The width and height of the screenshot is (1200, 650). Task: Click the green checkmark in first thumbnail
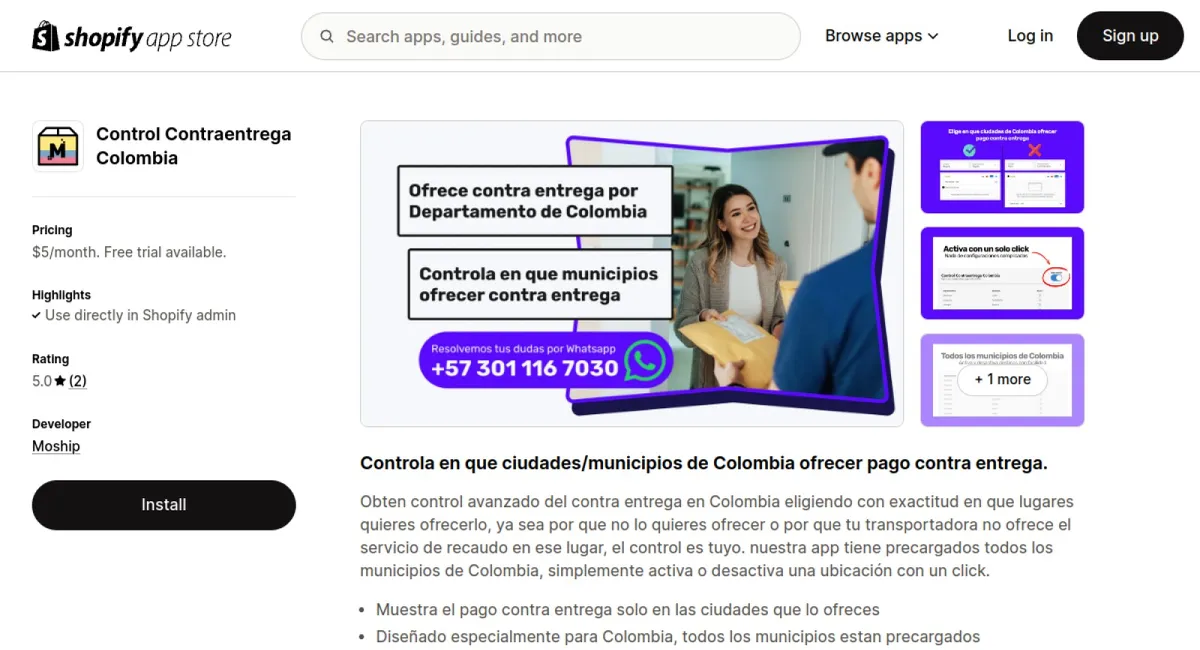969,151
